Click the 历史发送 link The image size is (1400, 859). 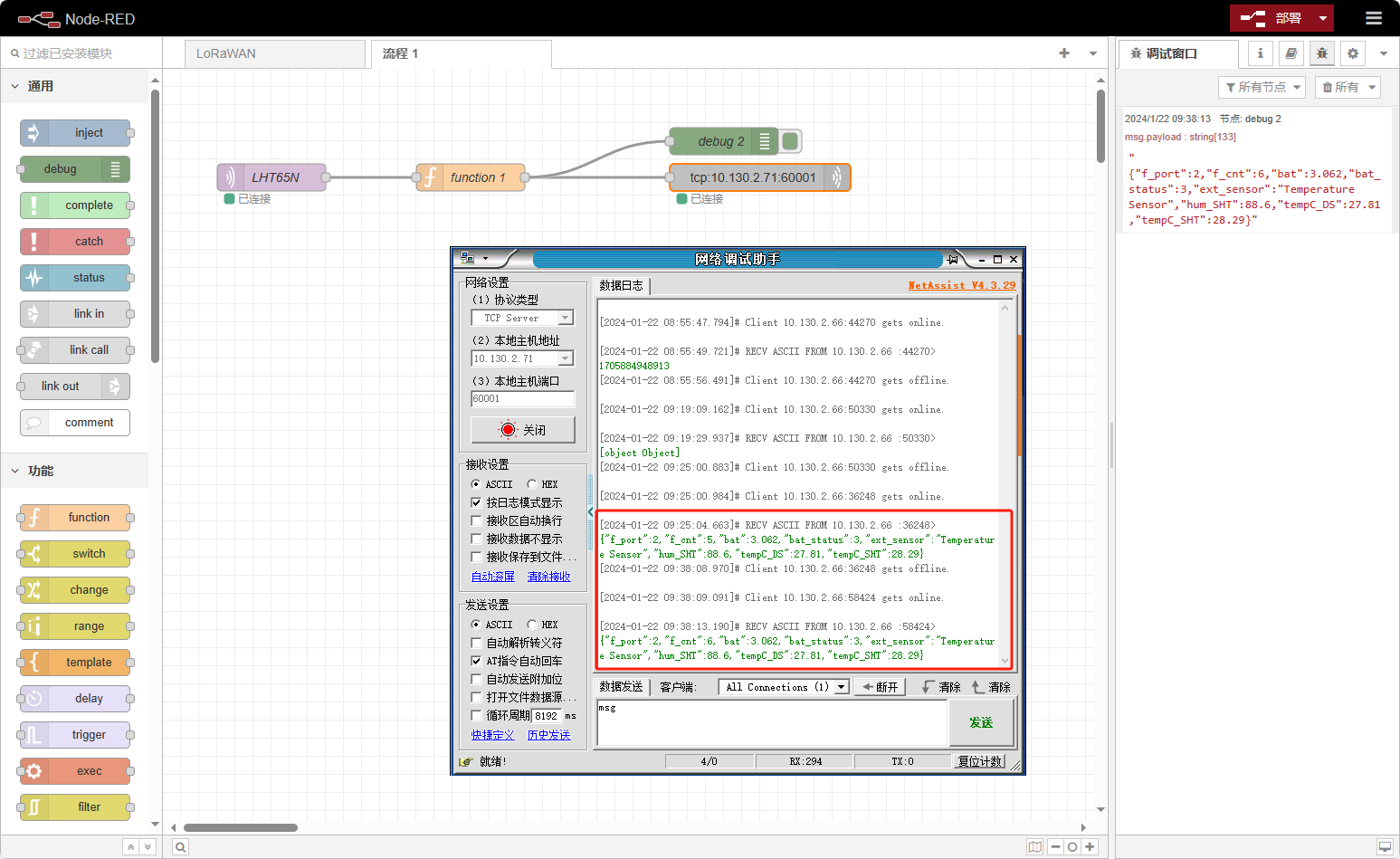point(548,735)
